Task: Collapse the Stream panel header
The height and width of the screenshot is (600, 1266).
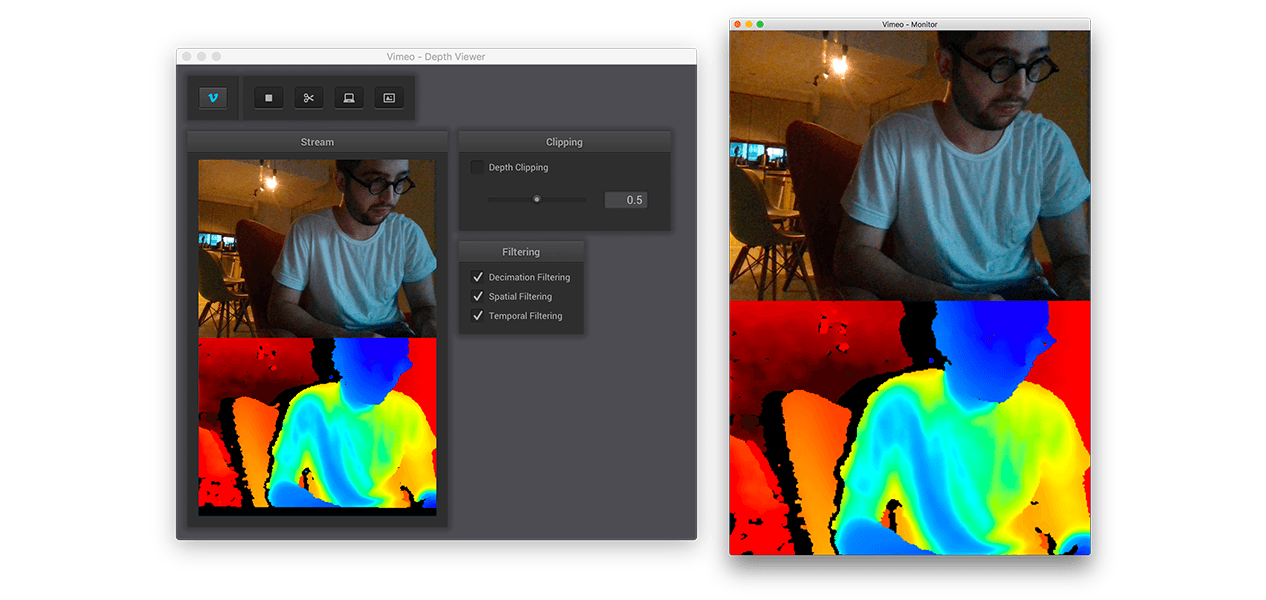Action: tap(317, 142)
